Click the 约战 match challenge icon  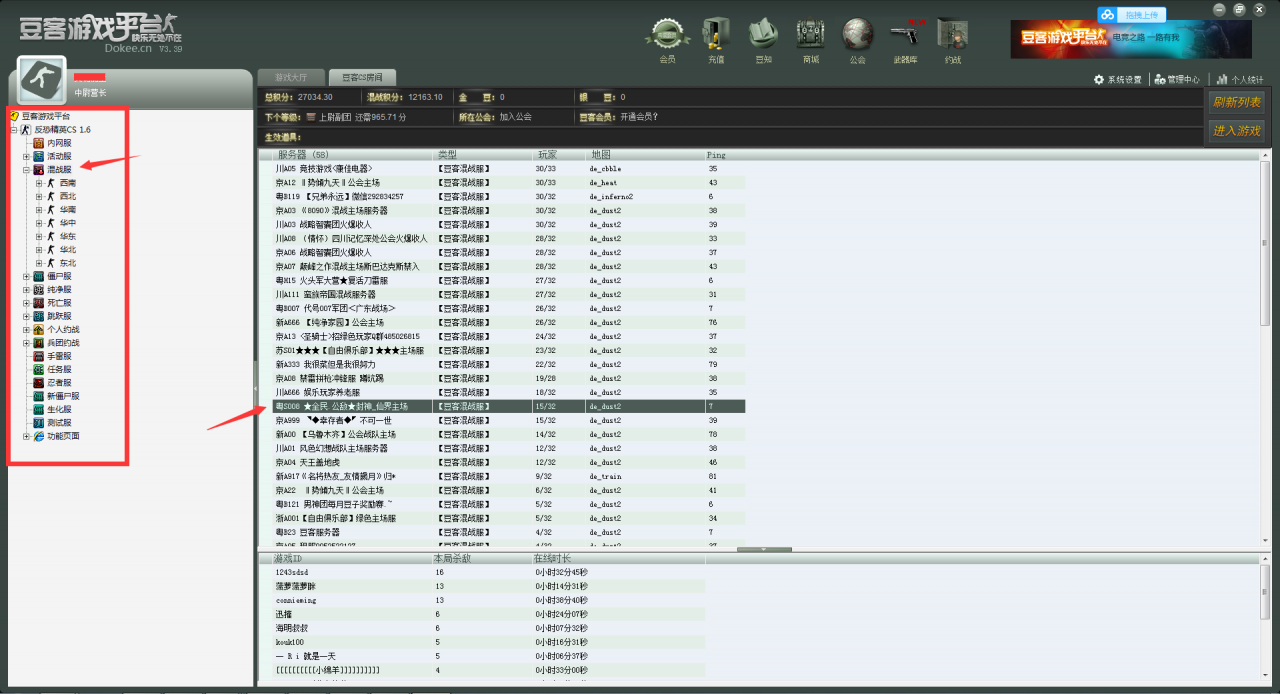point(951,36)
